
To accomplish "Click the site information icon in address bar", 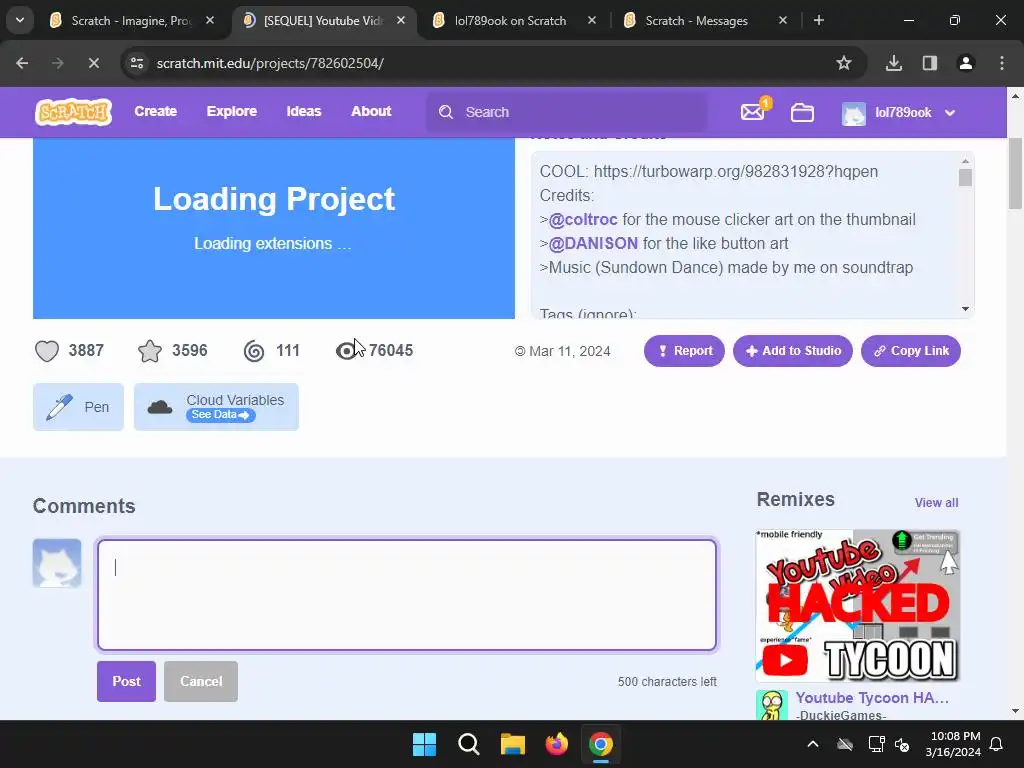I will [137, 63].
